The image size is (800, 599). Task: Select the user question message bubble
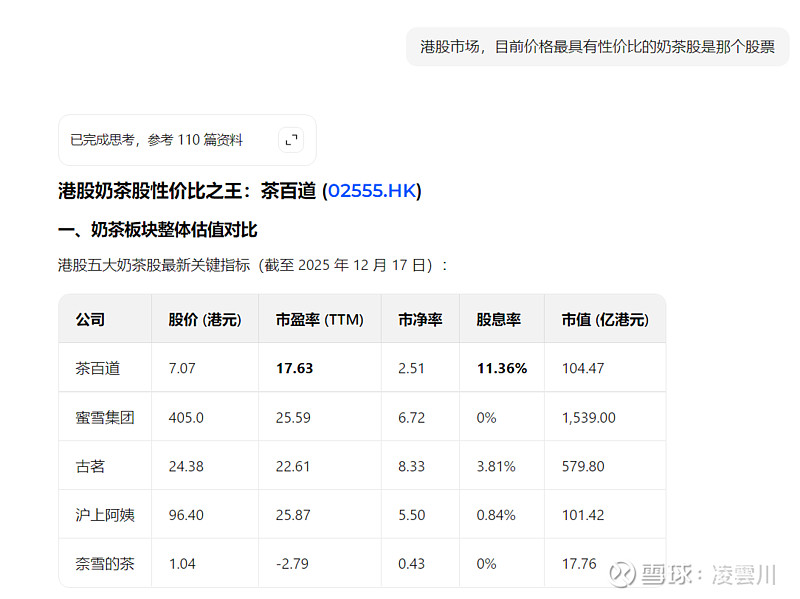(597, 47)
